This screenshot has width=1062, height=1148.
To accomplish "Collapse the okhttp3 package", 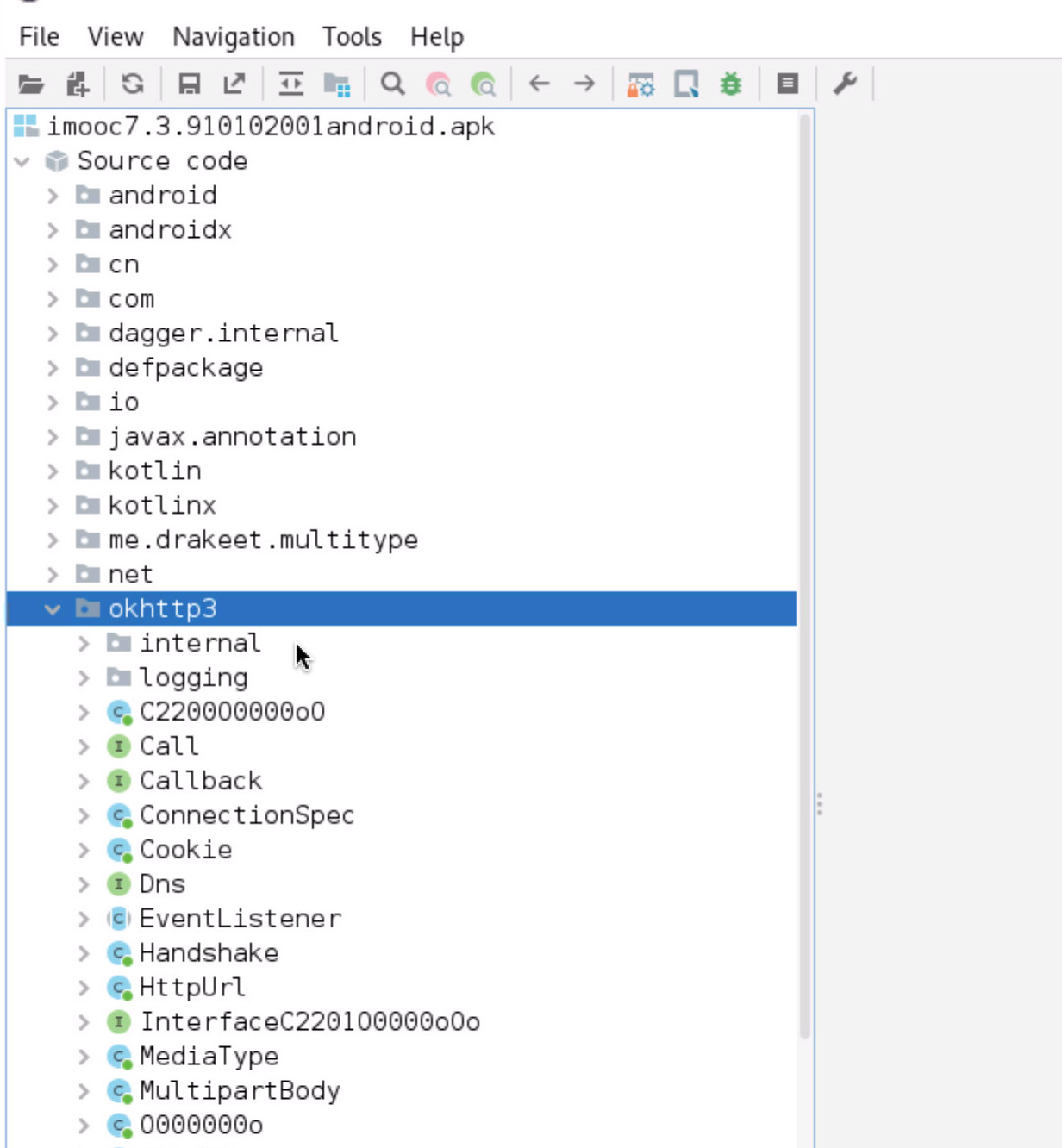I will [53, 609].
